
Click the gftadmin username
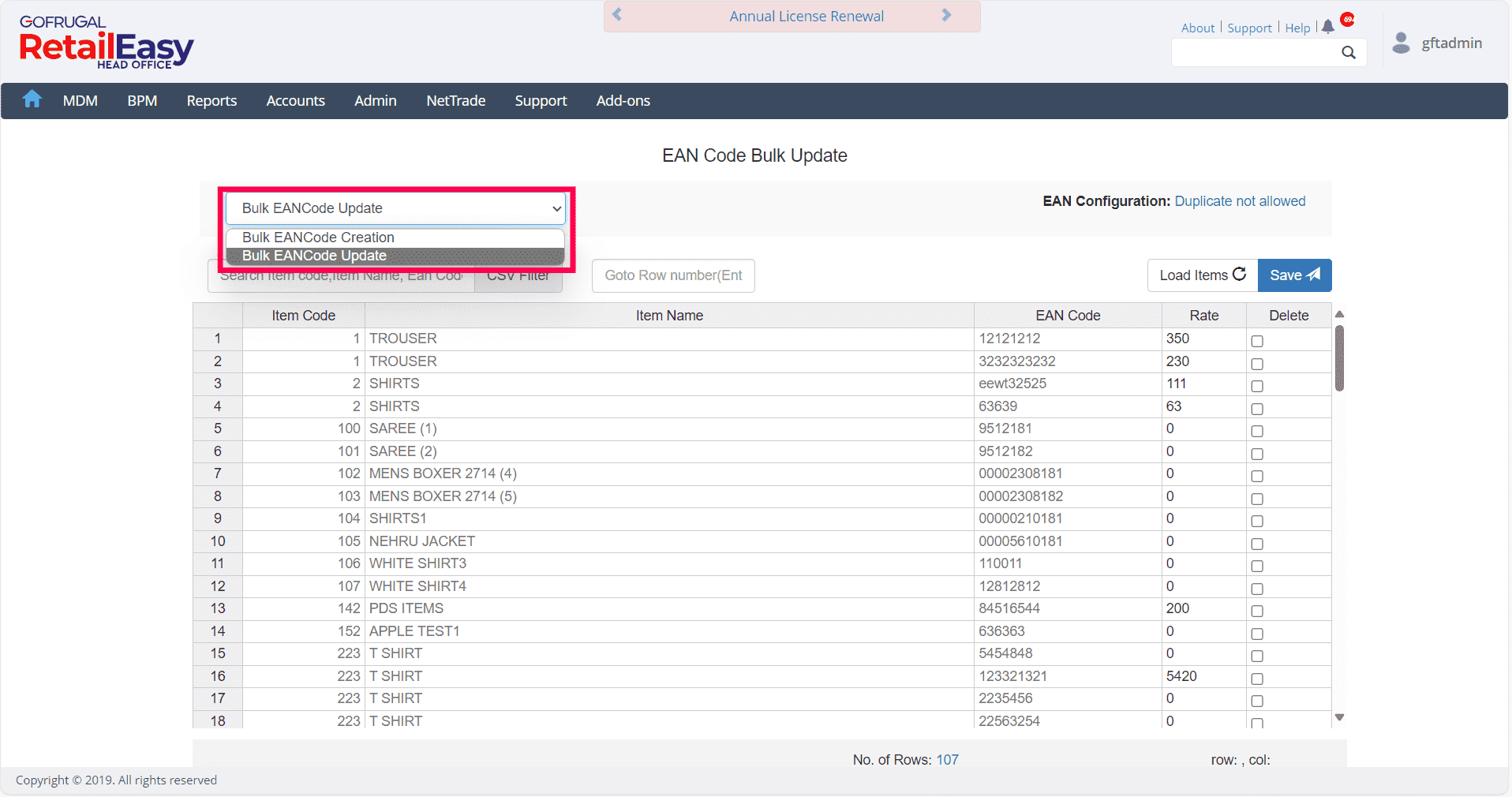pyautogui.click(x=1452, y=43)
